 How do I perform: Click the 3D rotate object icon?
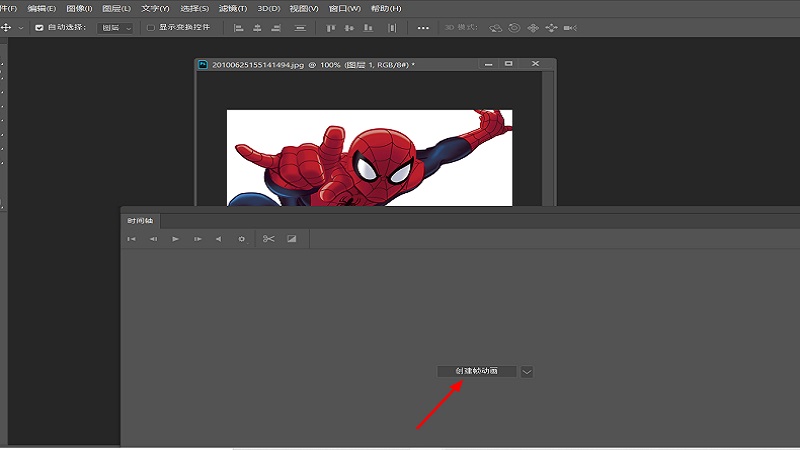coord(495,28)
